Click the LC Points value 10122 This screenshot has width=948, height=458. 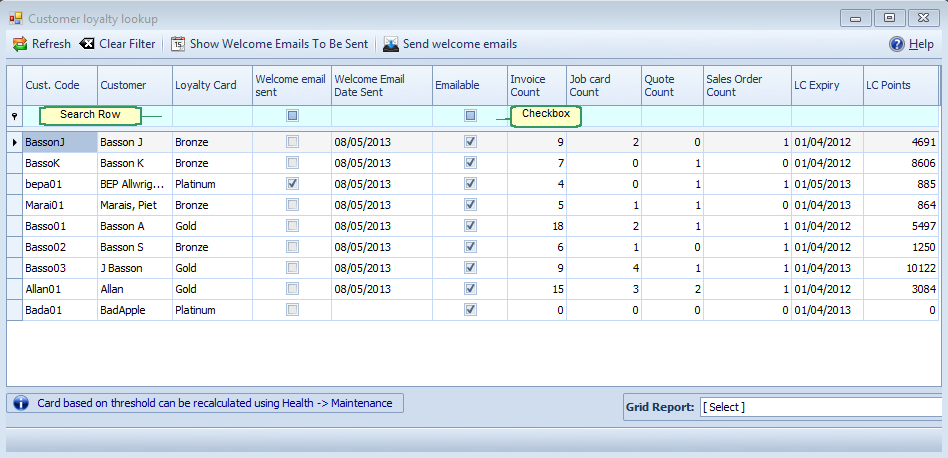(x=901, y=268)
